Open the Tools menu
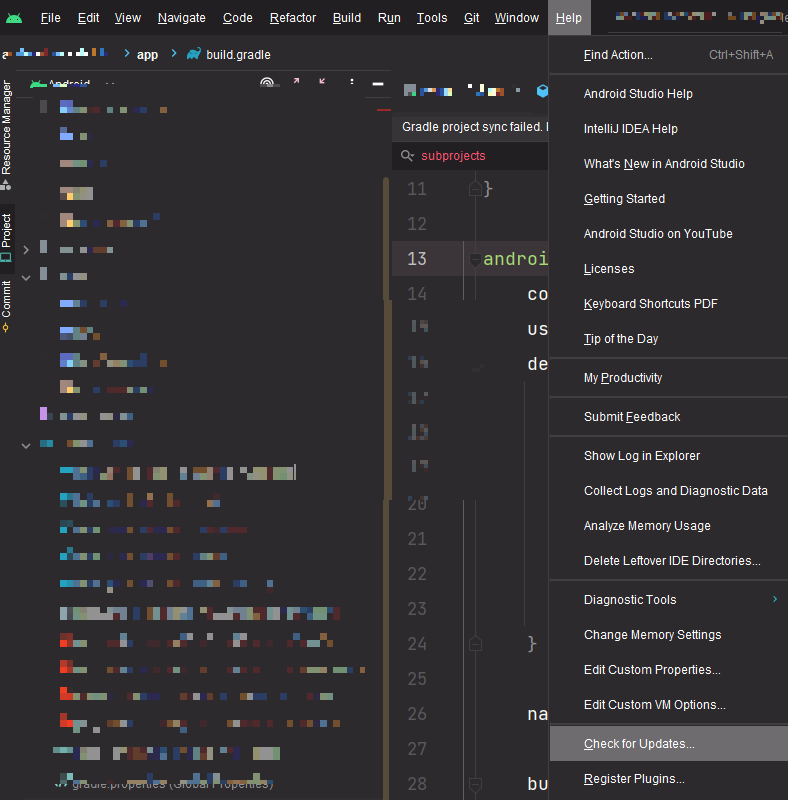The width and height of the screenshot is (788, 800). 432,18
